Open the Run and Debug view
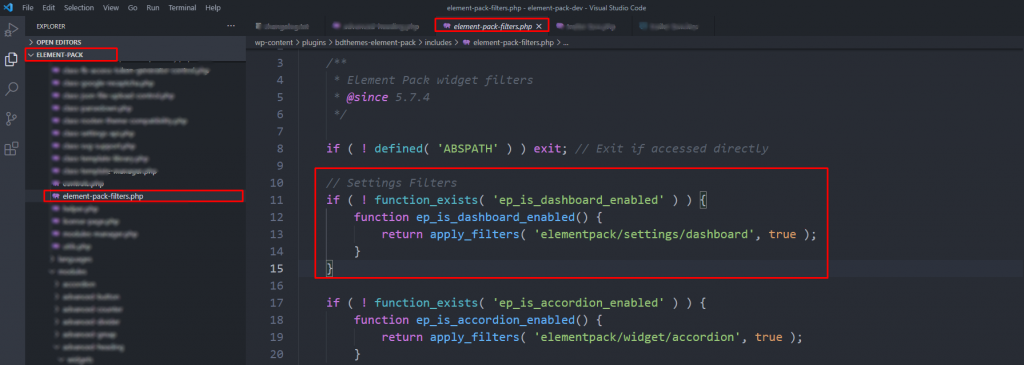This screenshot has height=365, width=1024. (11, 29)
